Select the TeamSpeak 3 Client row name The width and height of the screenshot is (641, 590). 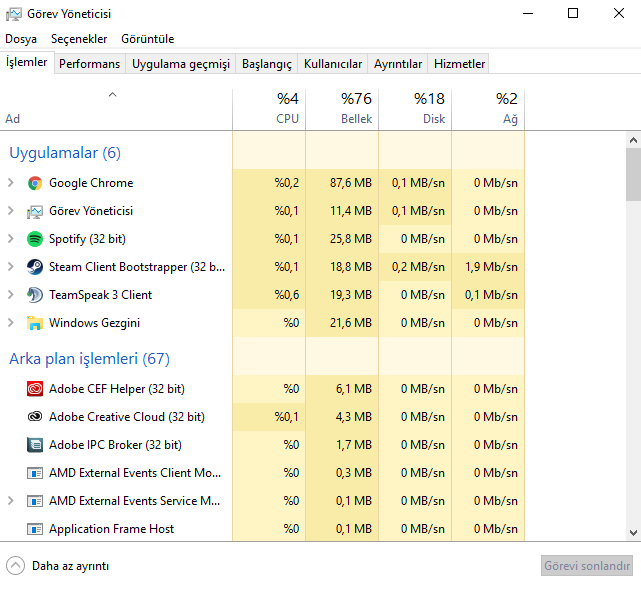point(101,295)
